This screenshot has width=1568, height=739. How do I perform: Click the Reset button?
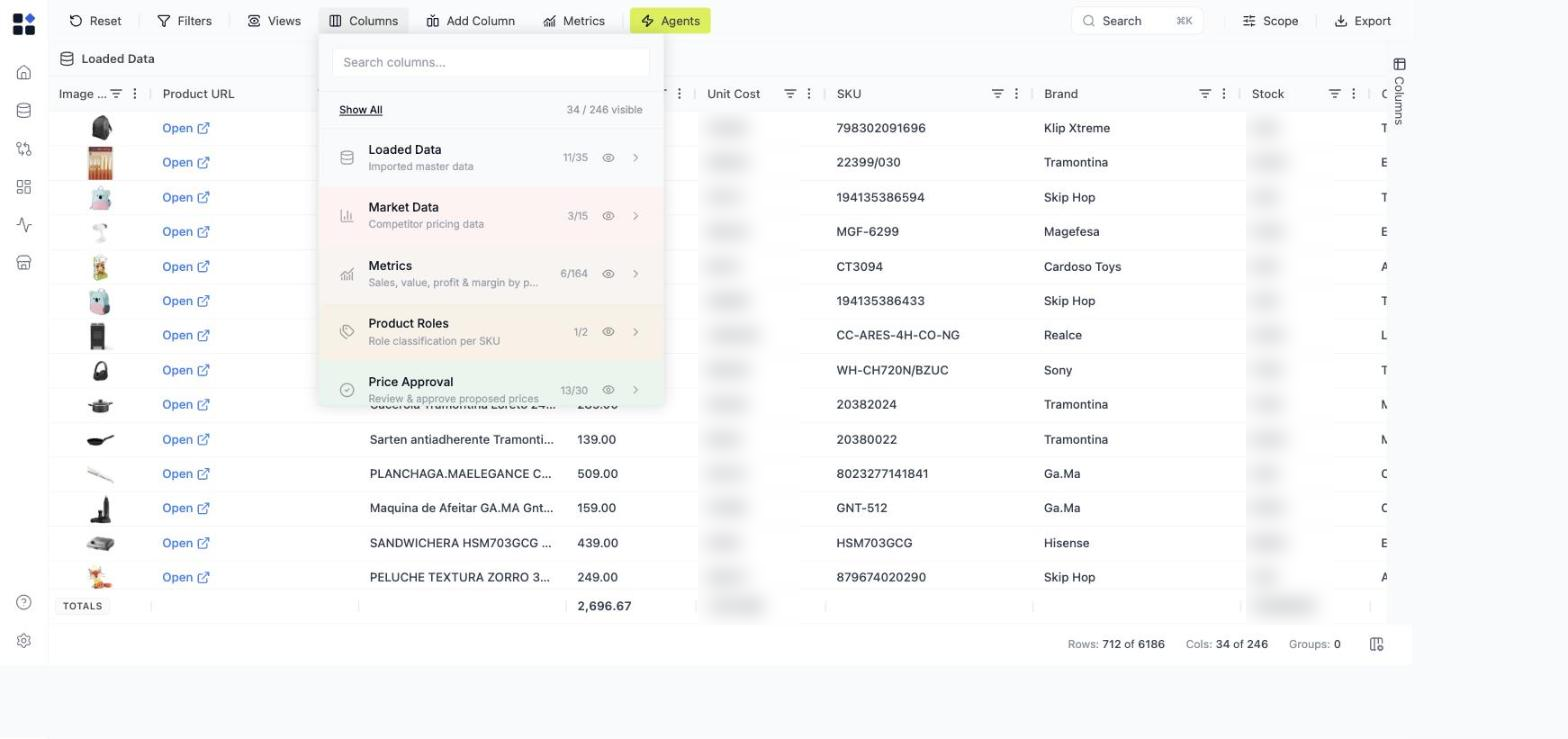click(95, 21)
